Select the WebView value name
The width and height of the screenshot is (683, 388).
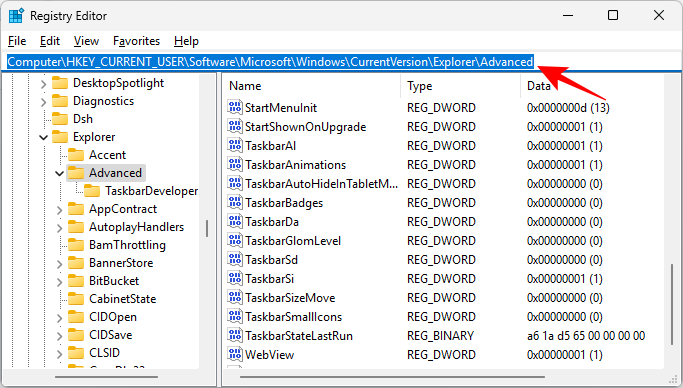(x=270, y=354)
